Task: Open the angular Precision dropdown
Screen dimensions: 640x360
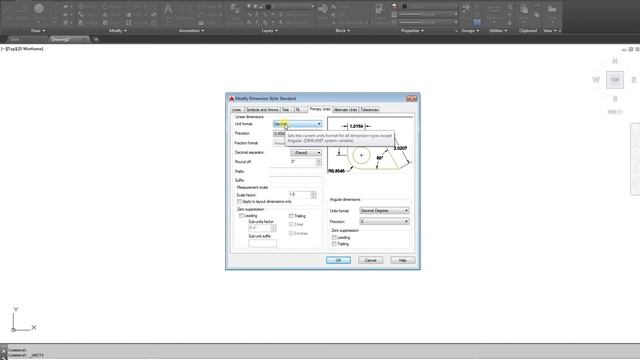Action: (384, 221)
